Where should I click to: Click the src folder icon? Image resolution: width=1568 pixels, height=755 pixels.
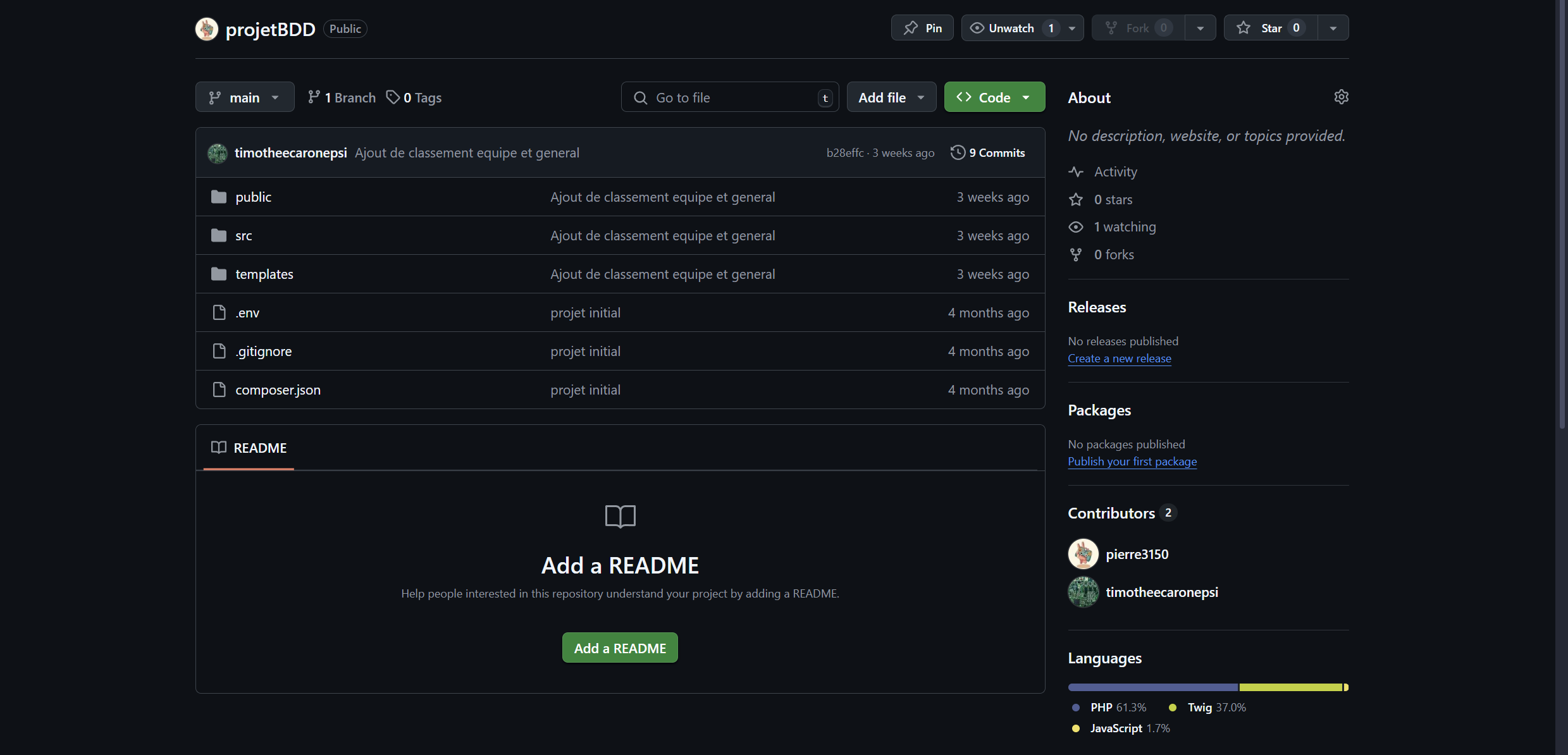[219, 235]
